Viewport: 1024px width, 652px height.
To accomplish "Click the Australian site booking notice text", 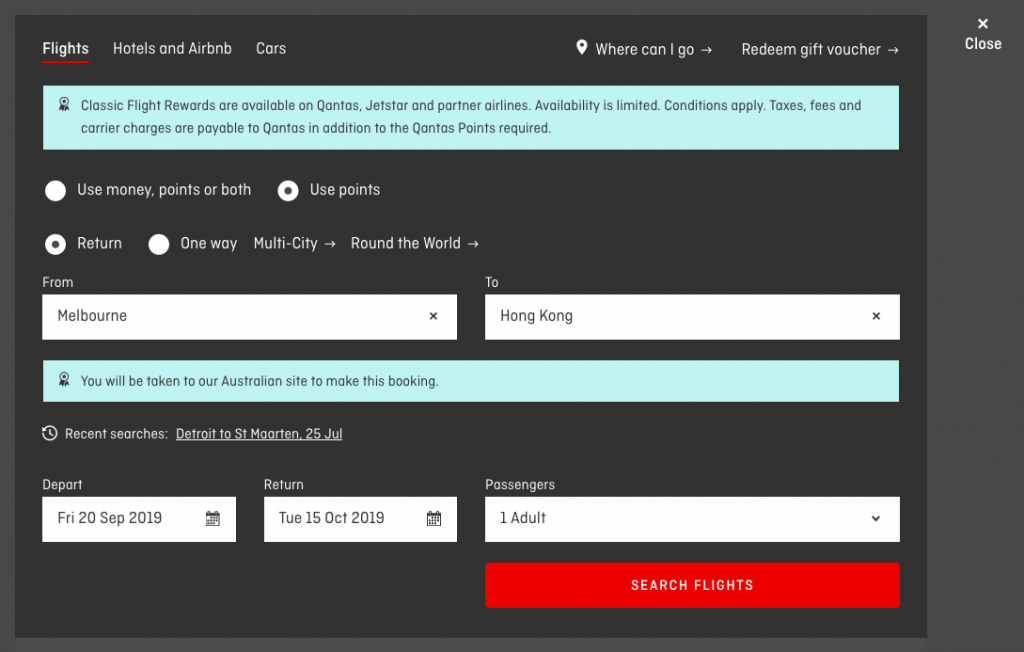I will tap(260, 381).
